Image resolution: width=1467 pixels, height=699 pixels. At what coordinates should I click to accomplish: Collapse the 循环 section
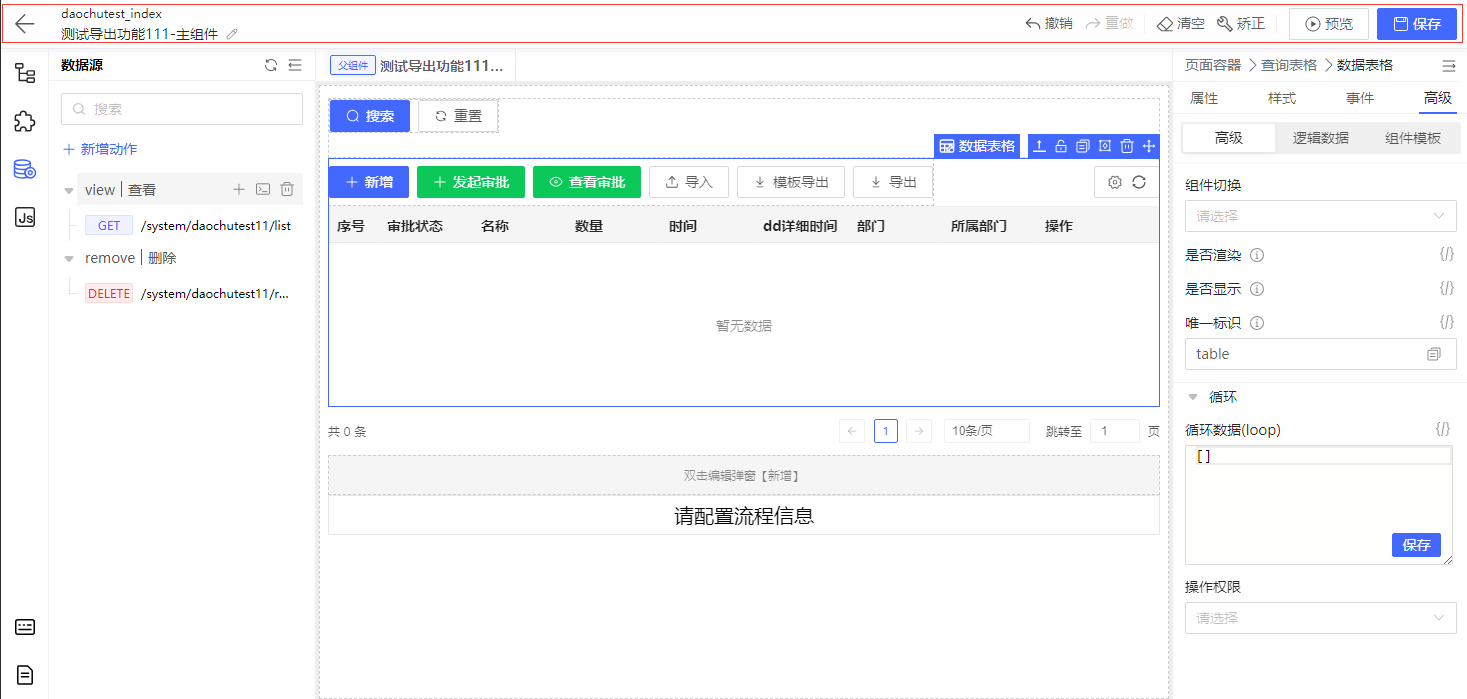point(1193,397)
